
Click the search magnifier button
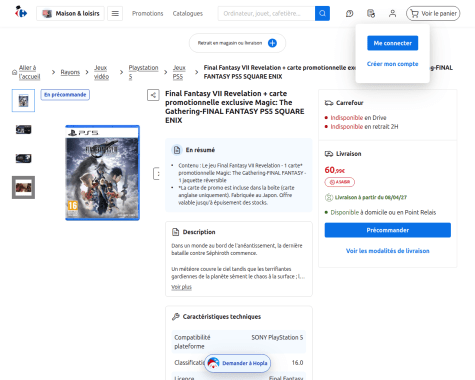coord(322,13)
